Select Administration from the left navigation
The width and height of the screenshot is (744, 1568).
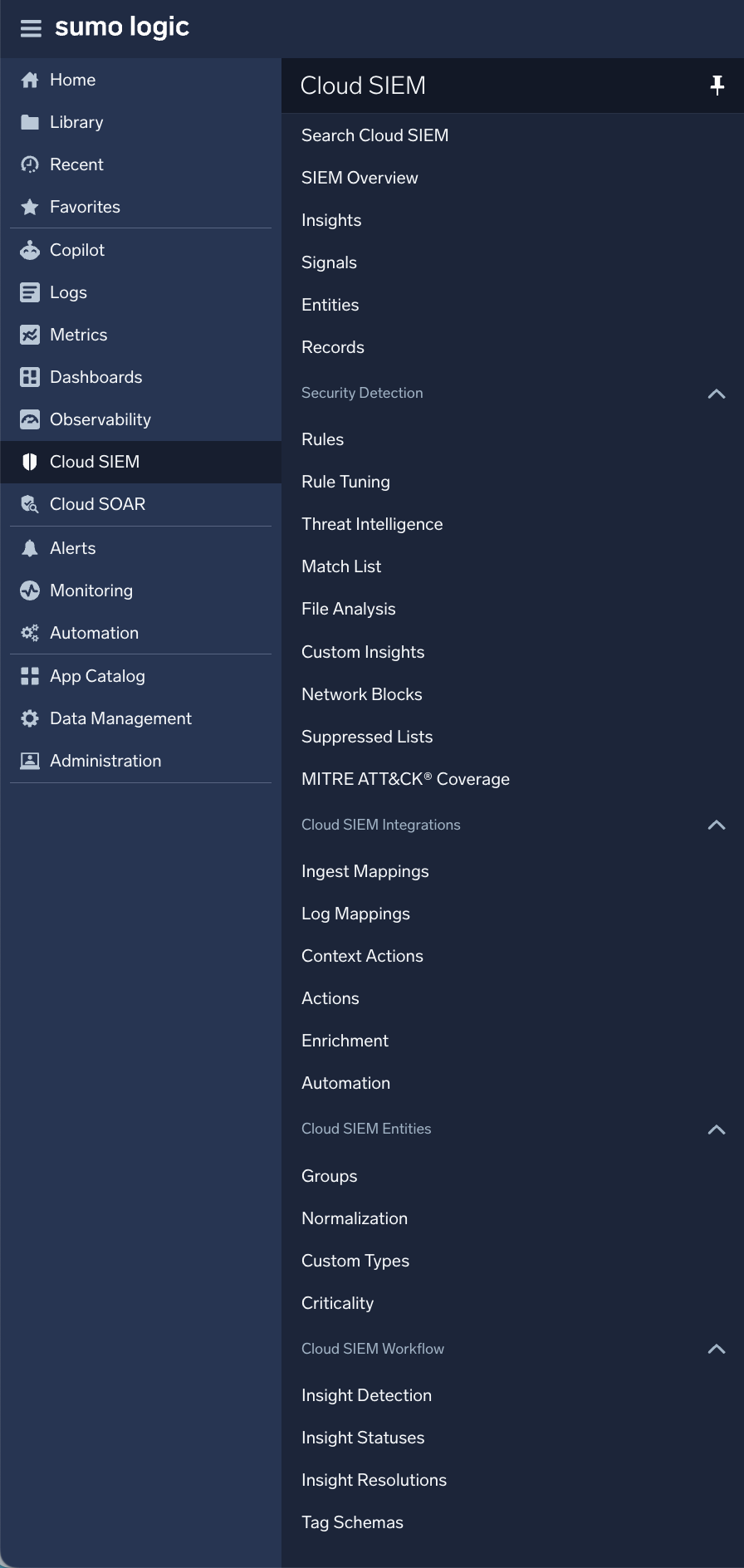[x=105, y=761]
